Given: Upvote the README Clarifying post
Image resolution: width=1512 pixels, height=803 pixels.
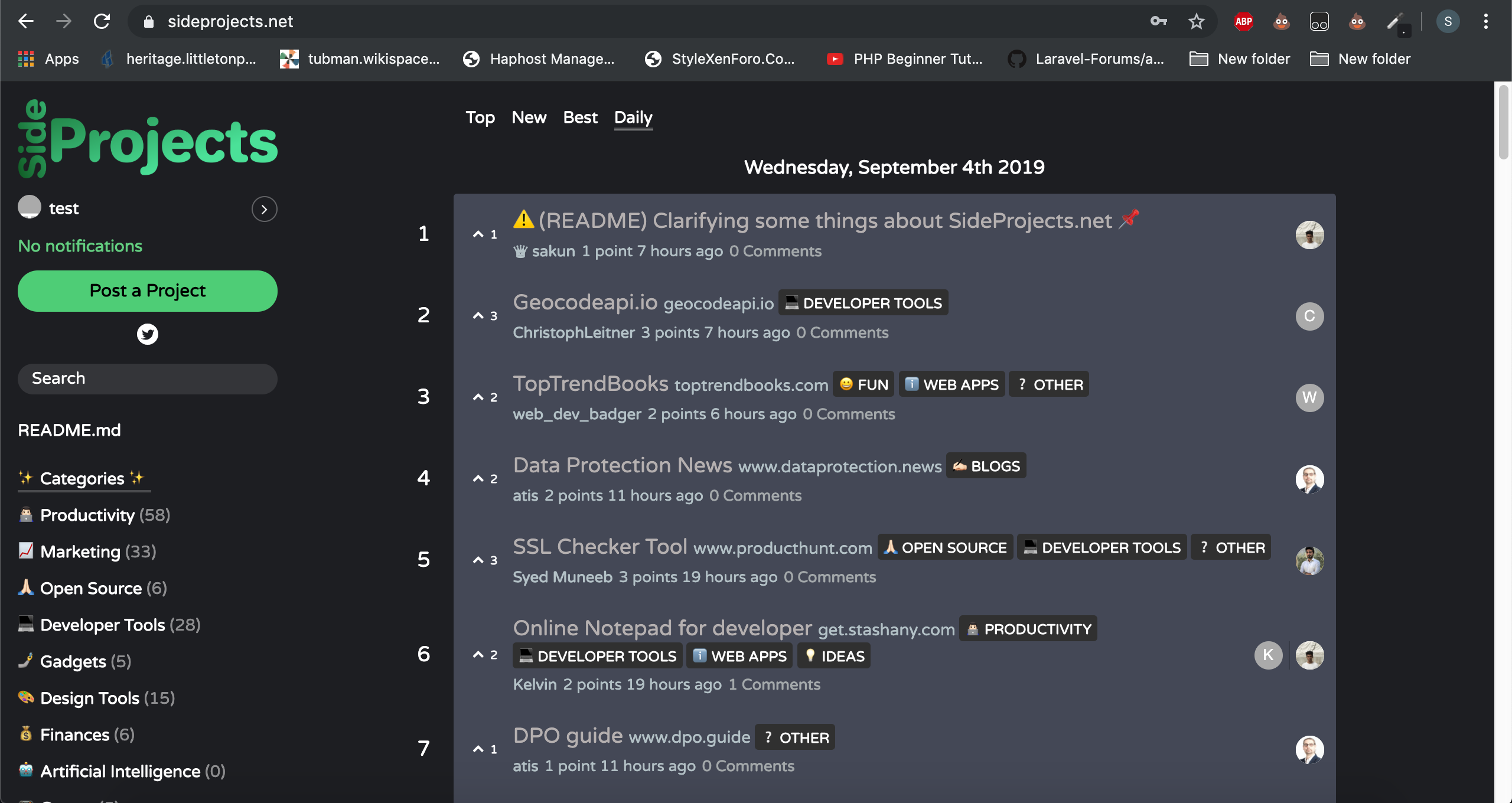Looking at the screenshot, I should point(478,234).
